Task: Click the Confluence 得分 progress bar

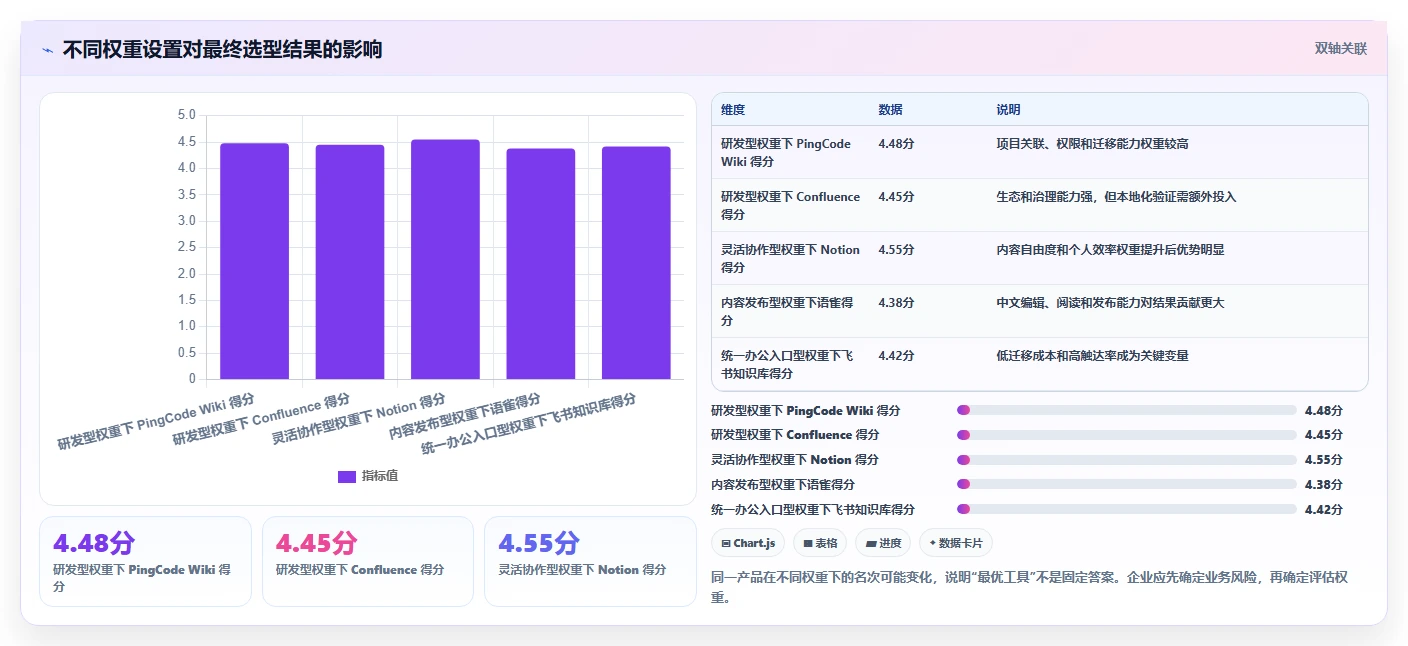Action: coord(1126,435)
